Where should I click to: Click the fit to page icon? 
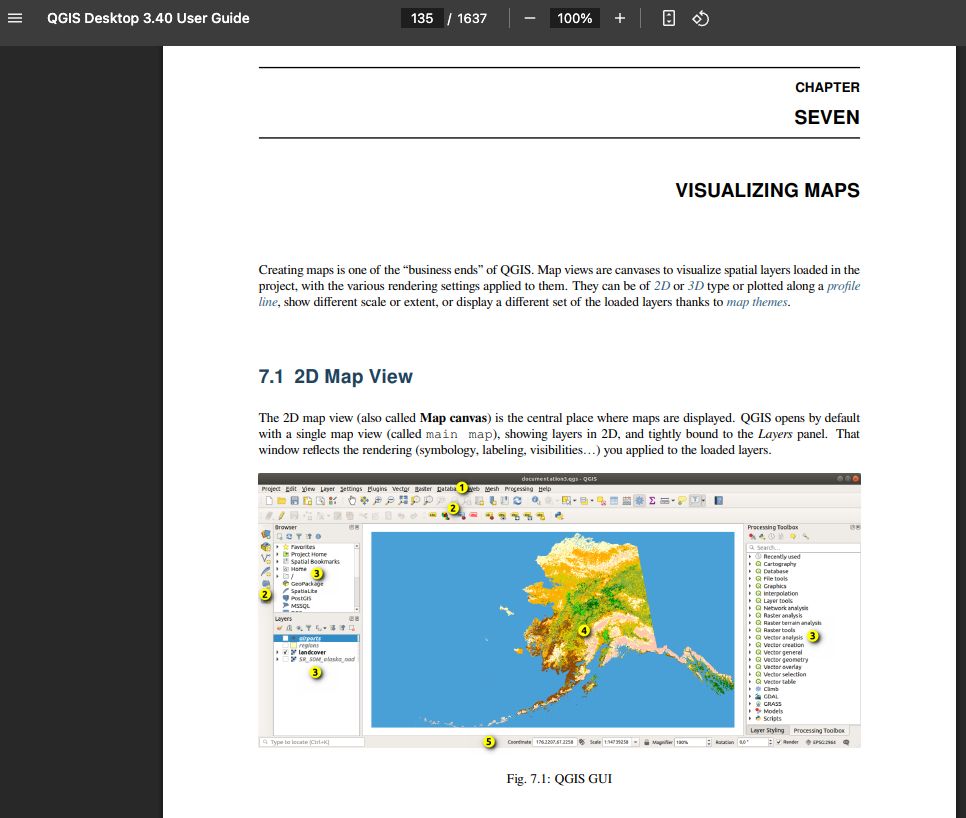pyautogui.click(x=668, y=18)
